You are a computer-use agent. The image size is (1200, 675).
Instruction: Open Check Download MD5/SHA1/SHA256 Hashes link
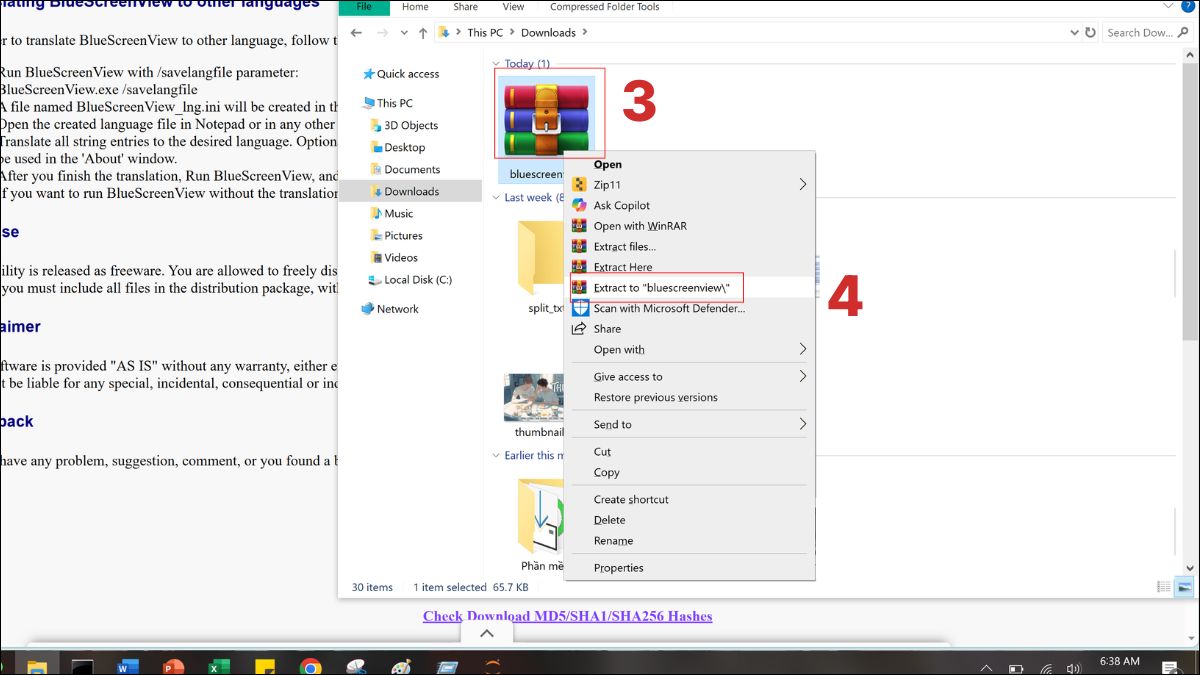567,616
